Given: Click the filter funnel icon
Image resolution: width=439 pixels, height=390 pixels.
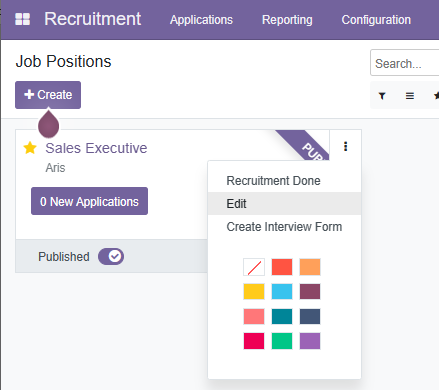Looking at the screenshot, I should 382,96.
